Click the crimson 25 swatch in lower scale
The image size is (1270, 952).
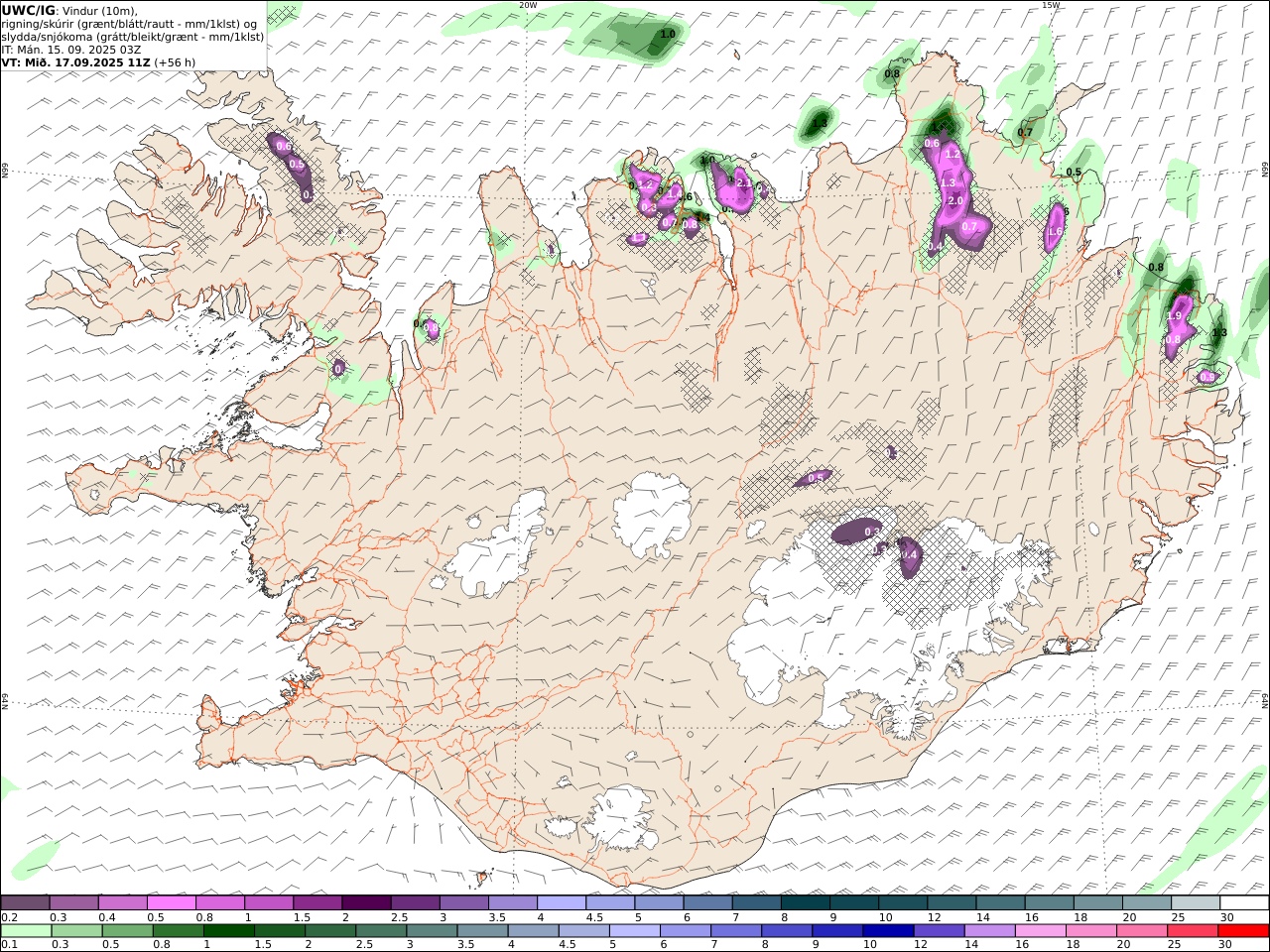[1192, 931]
